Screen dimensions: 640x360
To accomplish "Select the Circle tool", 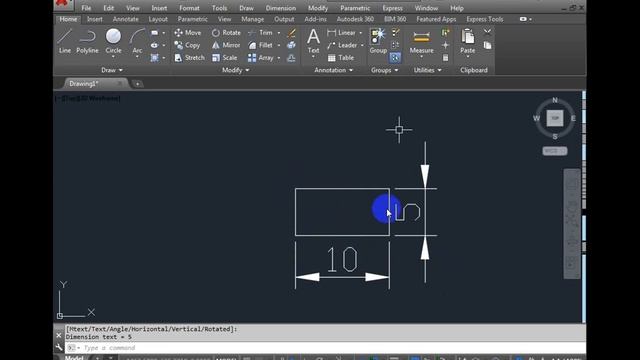I will [x=113, y=41].
